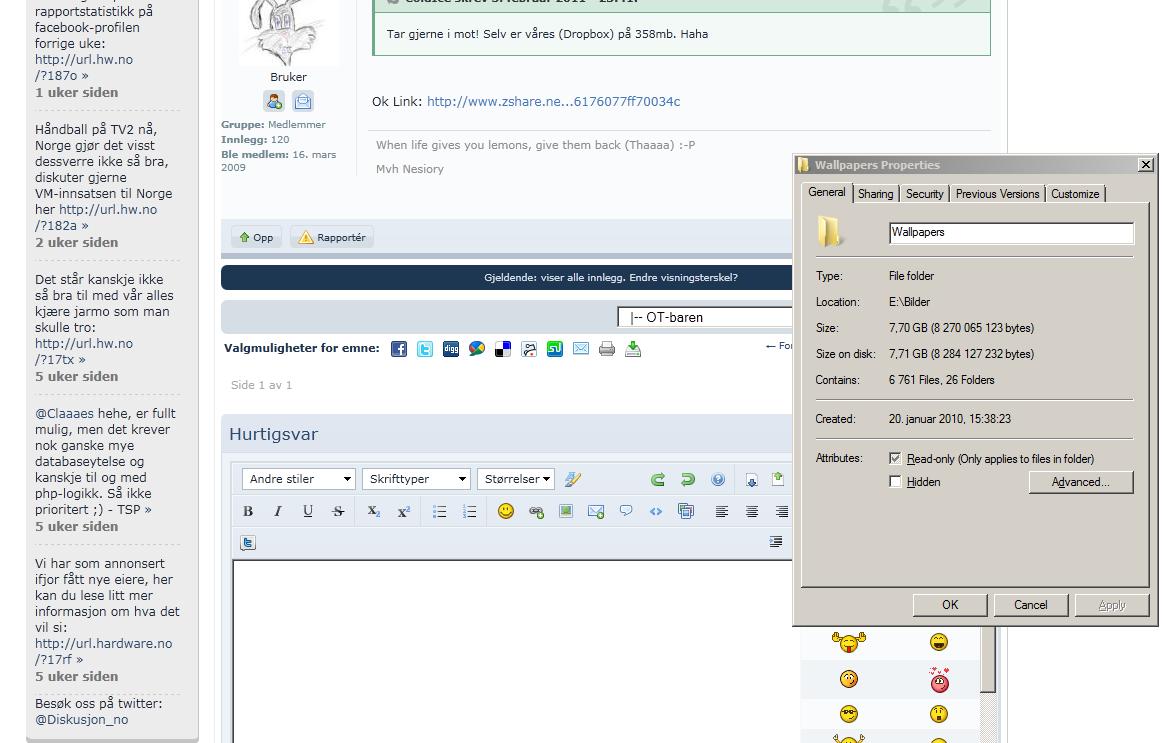Screen dimensions: 1172x743
Task: Share topic on Delicious
Action: (503, 349)
